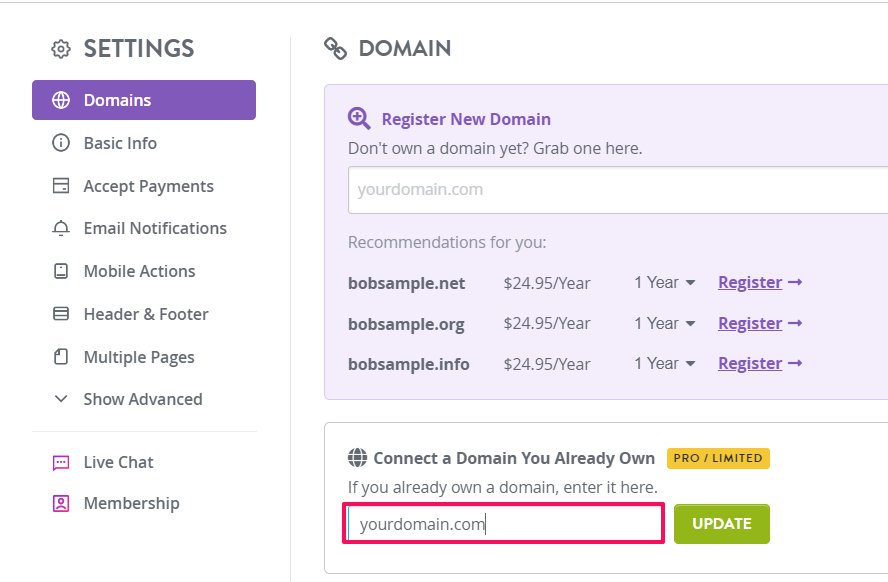This screenshot has height=582, width=888.
Task: Click the green UPDATE button
Action: (x=722, y=524)
